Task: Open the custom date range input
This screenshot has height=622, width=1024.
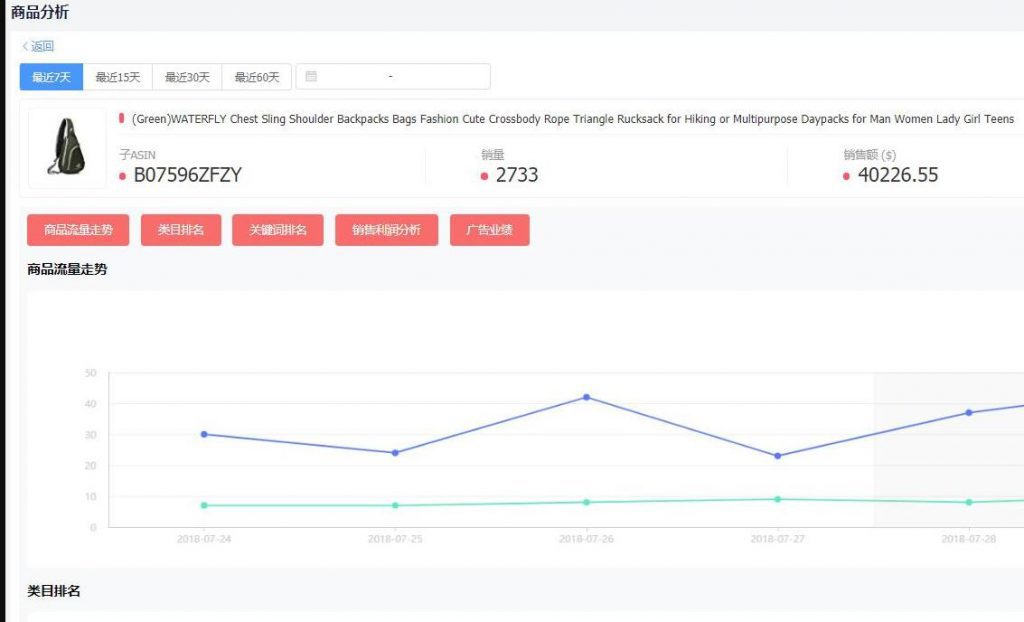Action: 400,77
